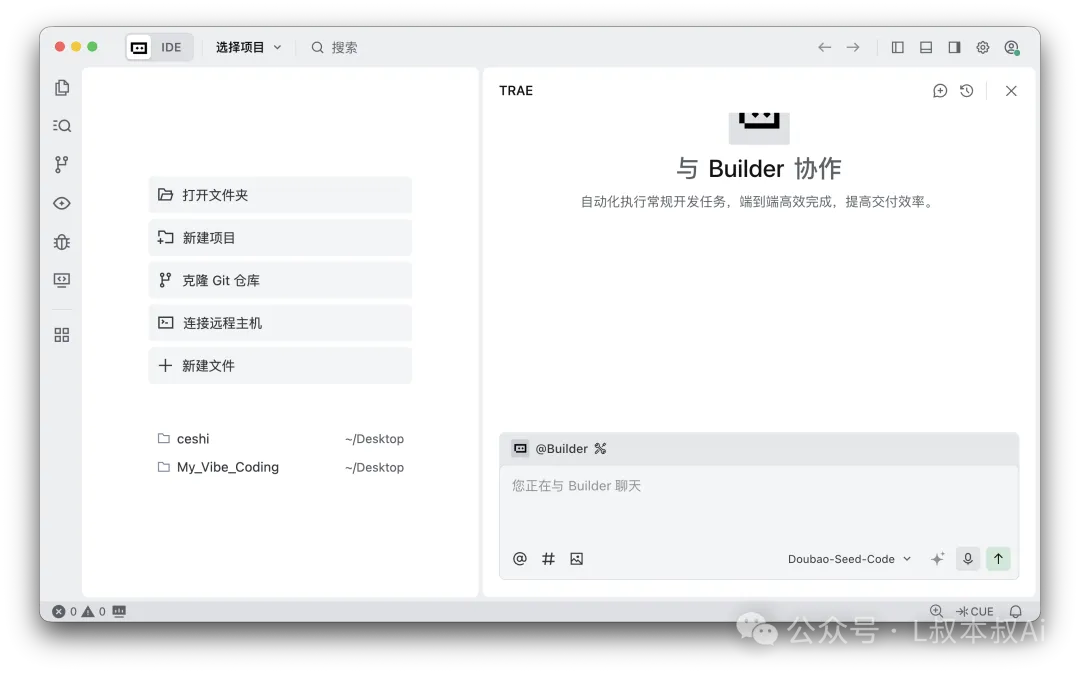Click the 新建文件 button
The height and width of the screenshot is (674, 1080).
click(x=280, y=366)
